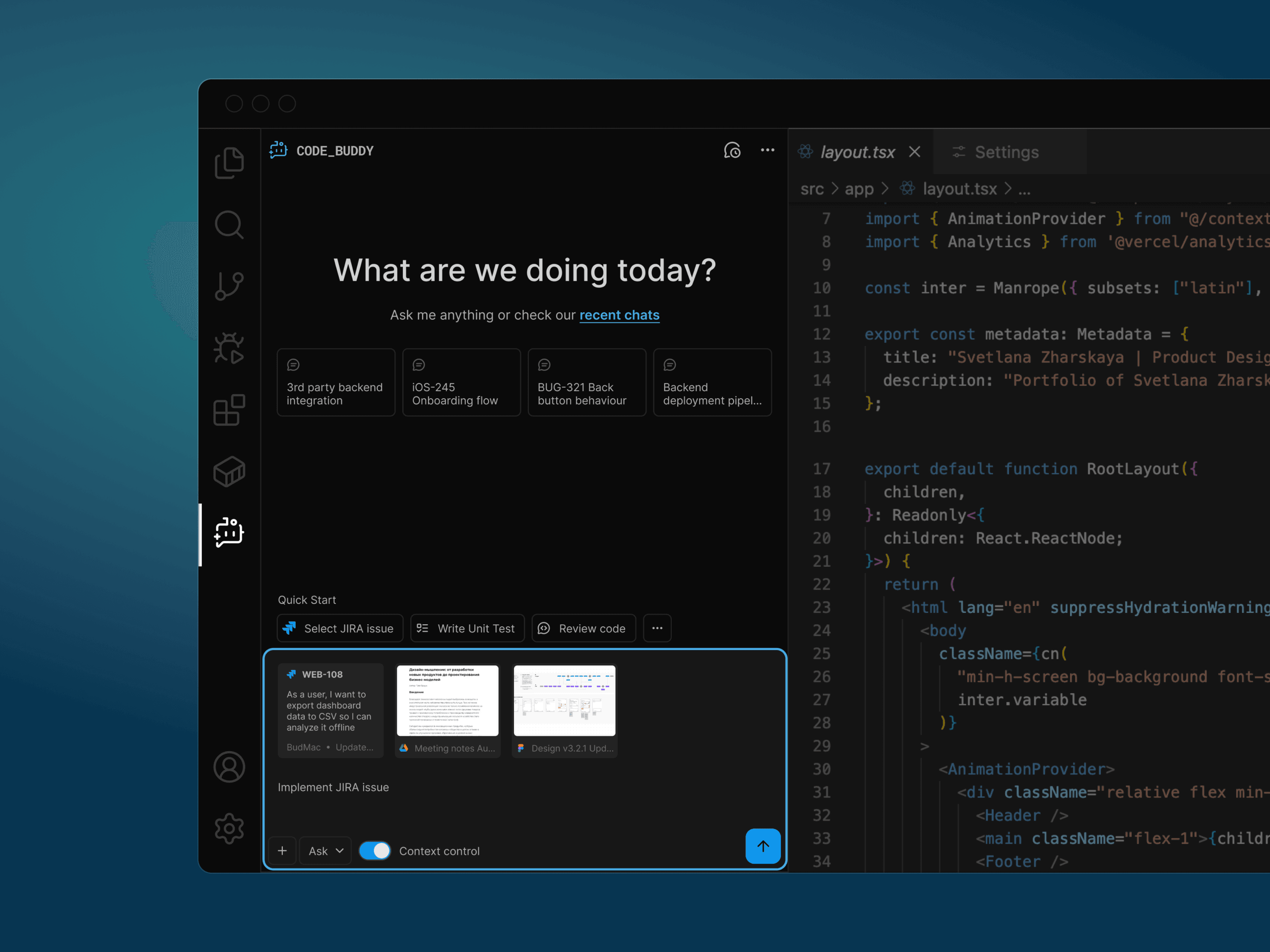The height and width of the screenshot is (952, 1270).
Task: Open Code Buddy panel more actions menu
Action: (767, 150)
